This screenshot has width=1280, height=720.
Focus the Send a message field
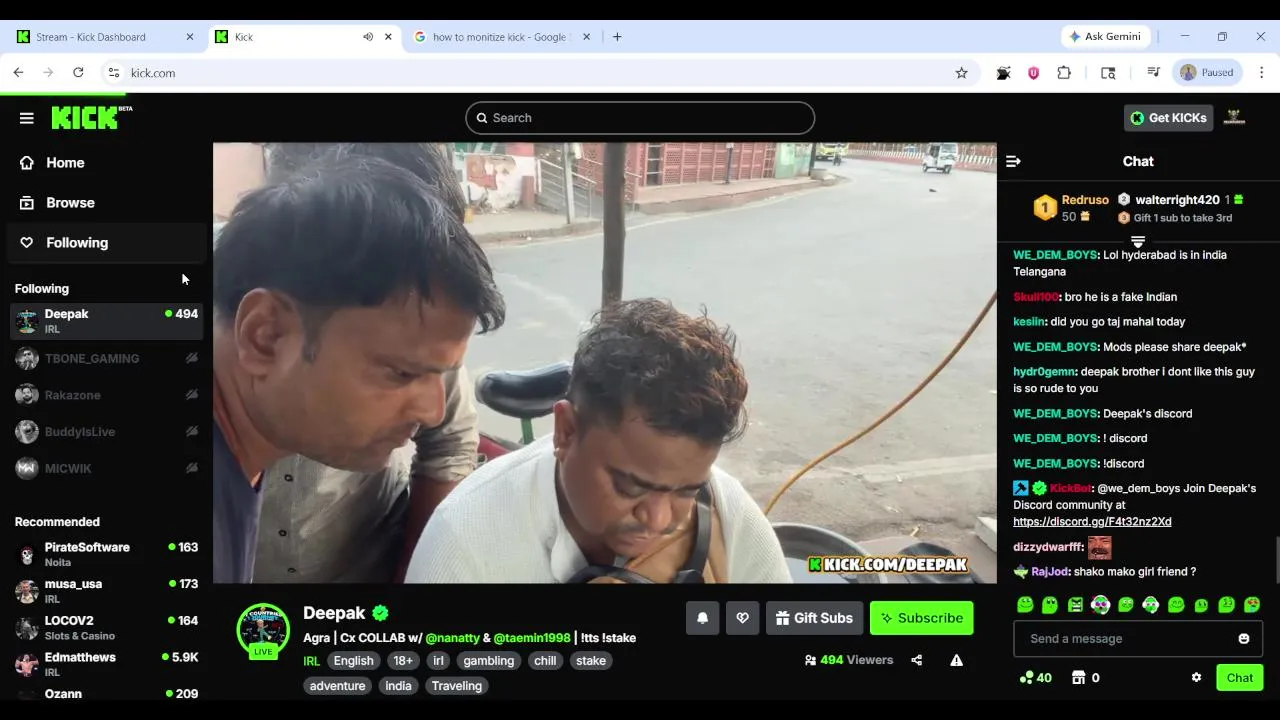1138,639
